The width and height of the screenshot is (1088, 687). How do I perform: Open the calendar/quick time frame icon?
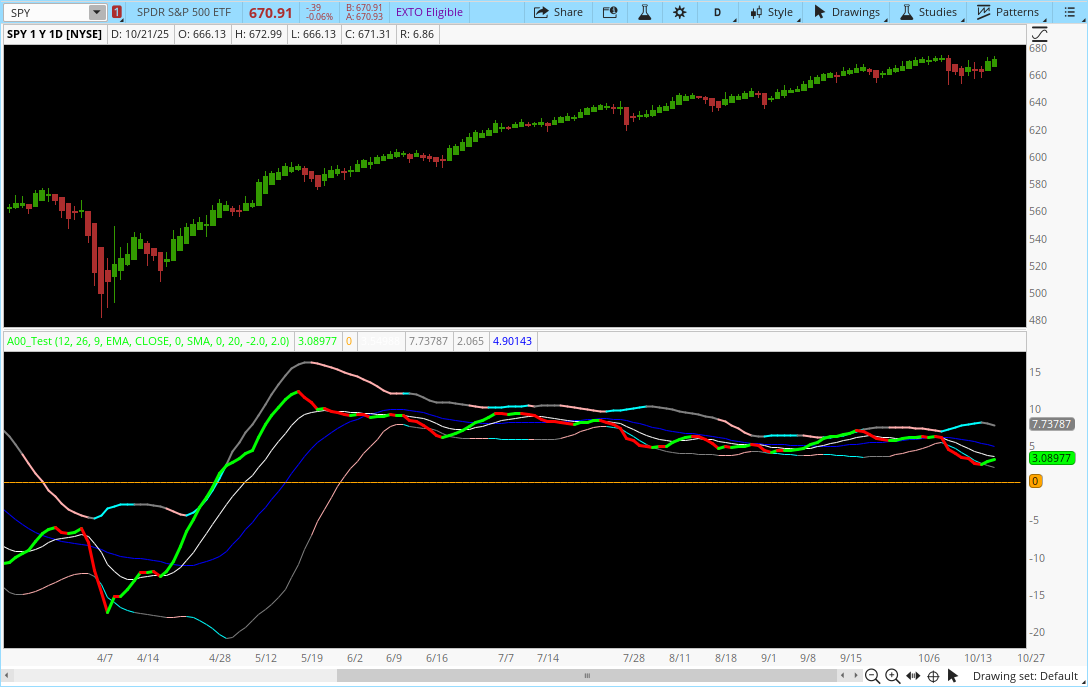pyautogui.click(x=610, y=12)
